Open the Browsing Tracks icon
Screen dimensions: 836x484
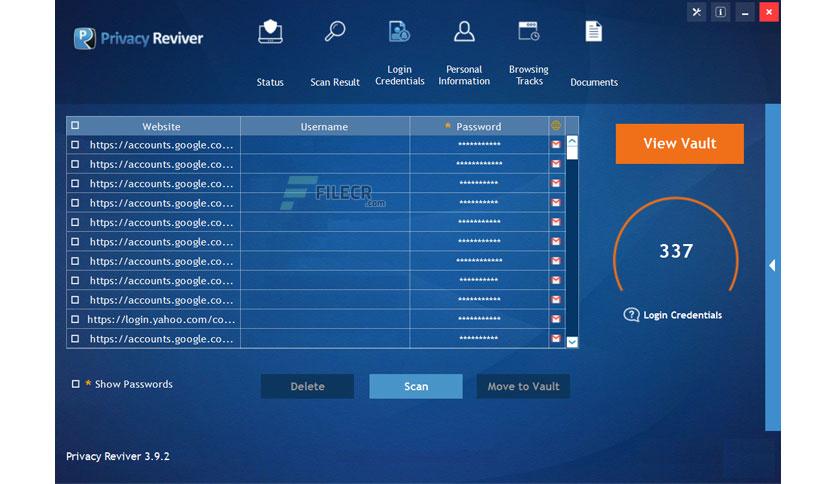528,31
